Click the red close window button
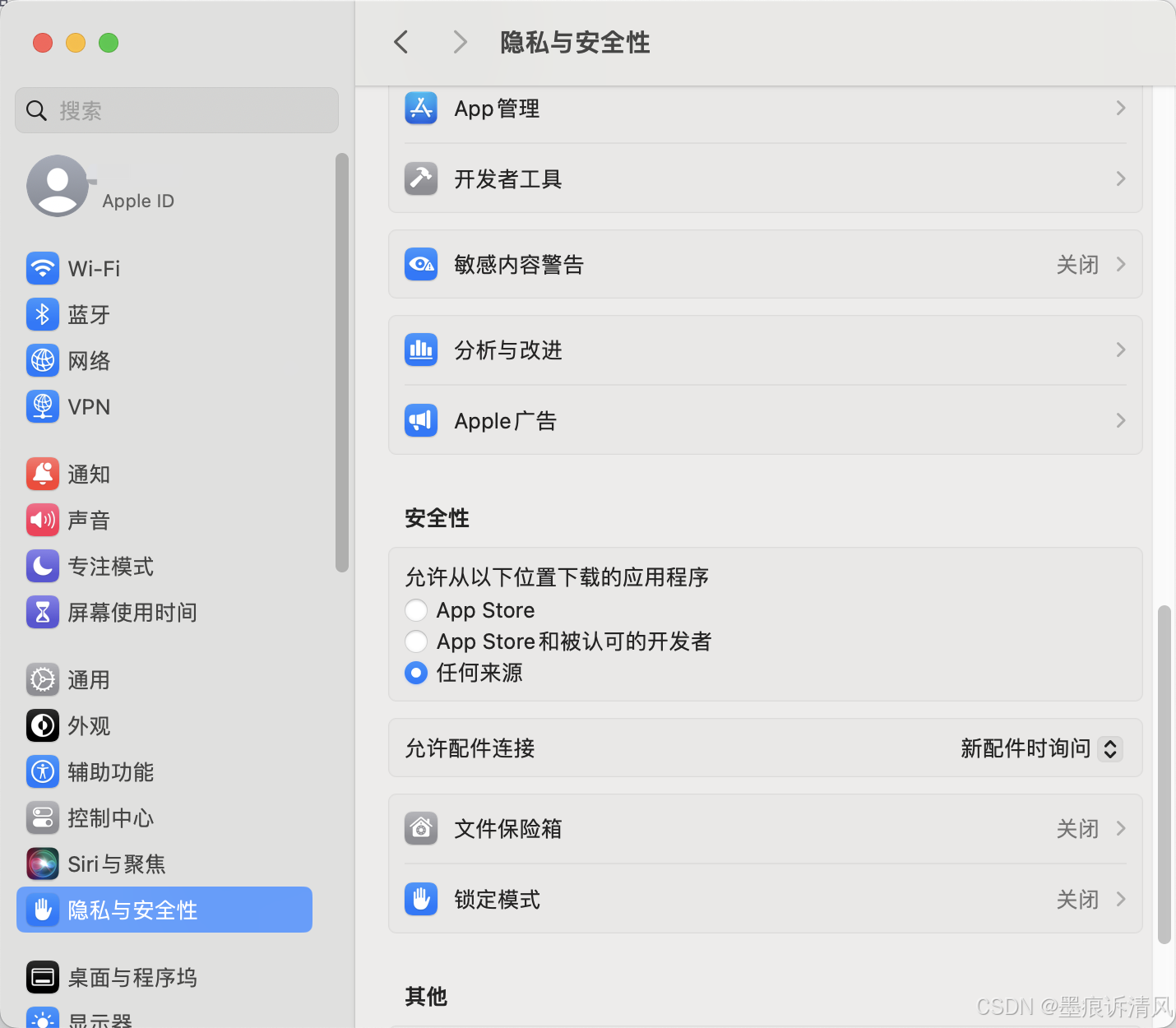The height and width of the screenshot is (1028, 1176). click(x=43, y=43)
